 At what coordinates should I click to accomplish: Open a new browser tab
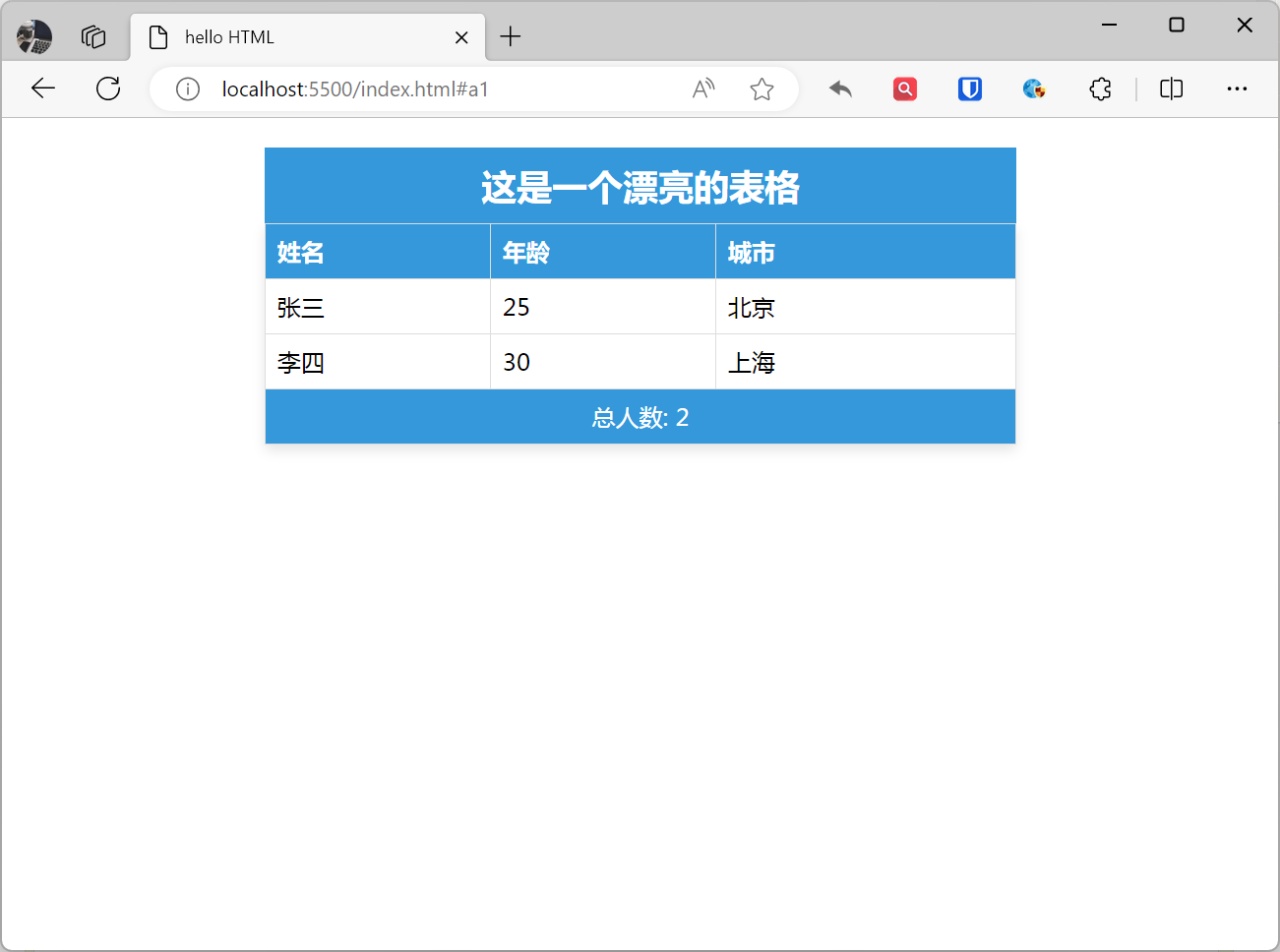click(510, 36)
